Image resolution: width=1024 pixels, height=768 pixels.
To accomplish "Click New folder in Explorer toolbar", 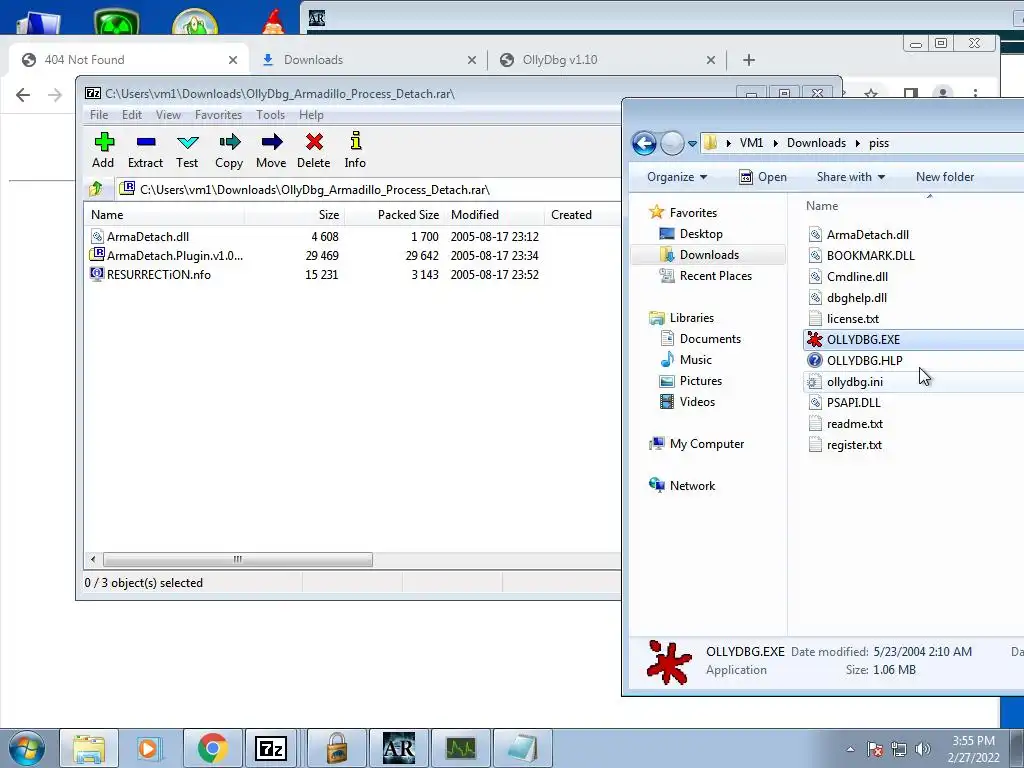I will coord(944,177).
